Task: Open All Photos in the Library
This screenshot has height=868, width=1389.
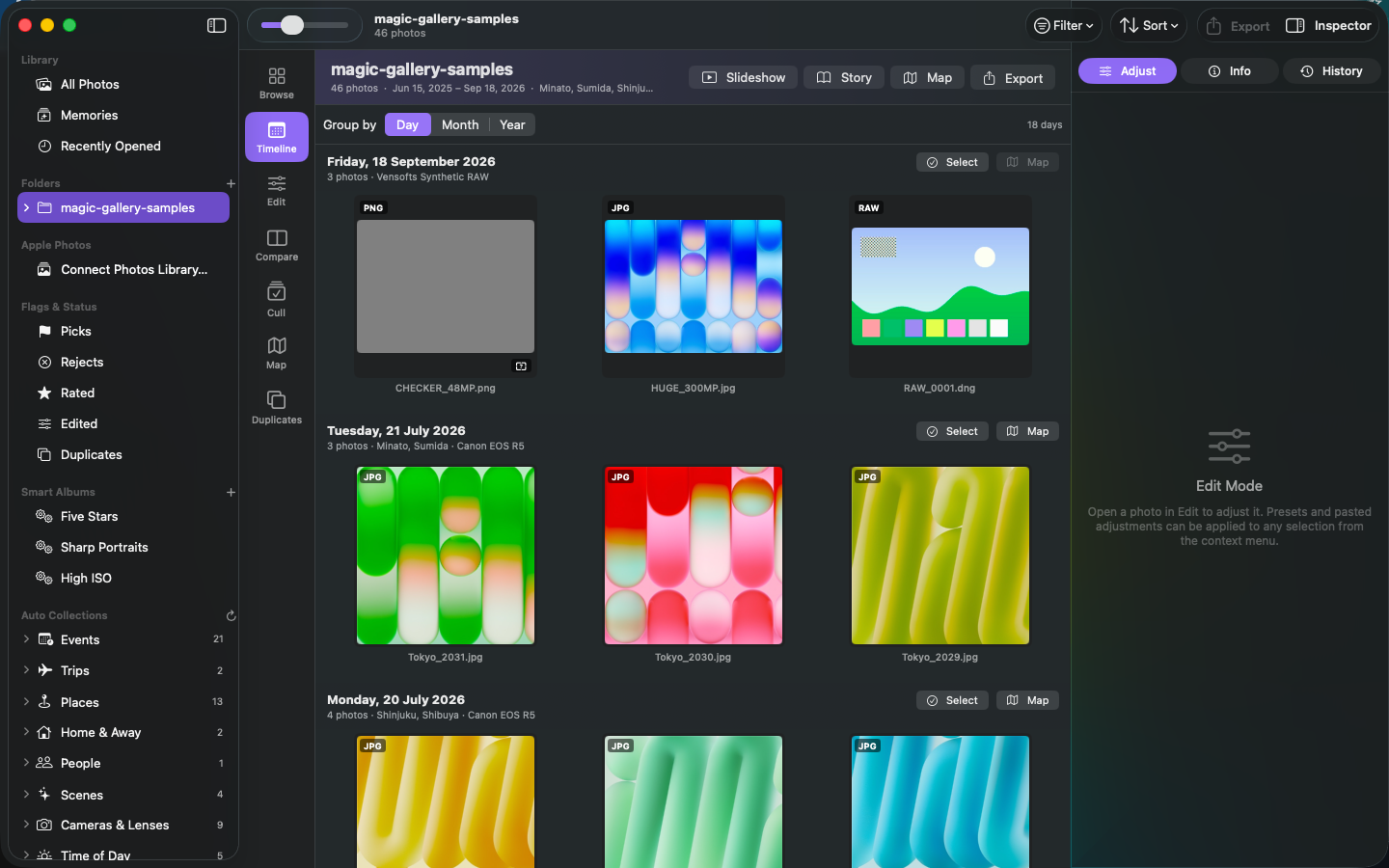Action: click(123, 85)
